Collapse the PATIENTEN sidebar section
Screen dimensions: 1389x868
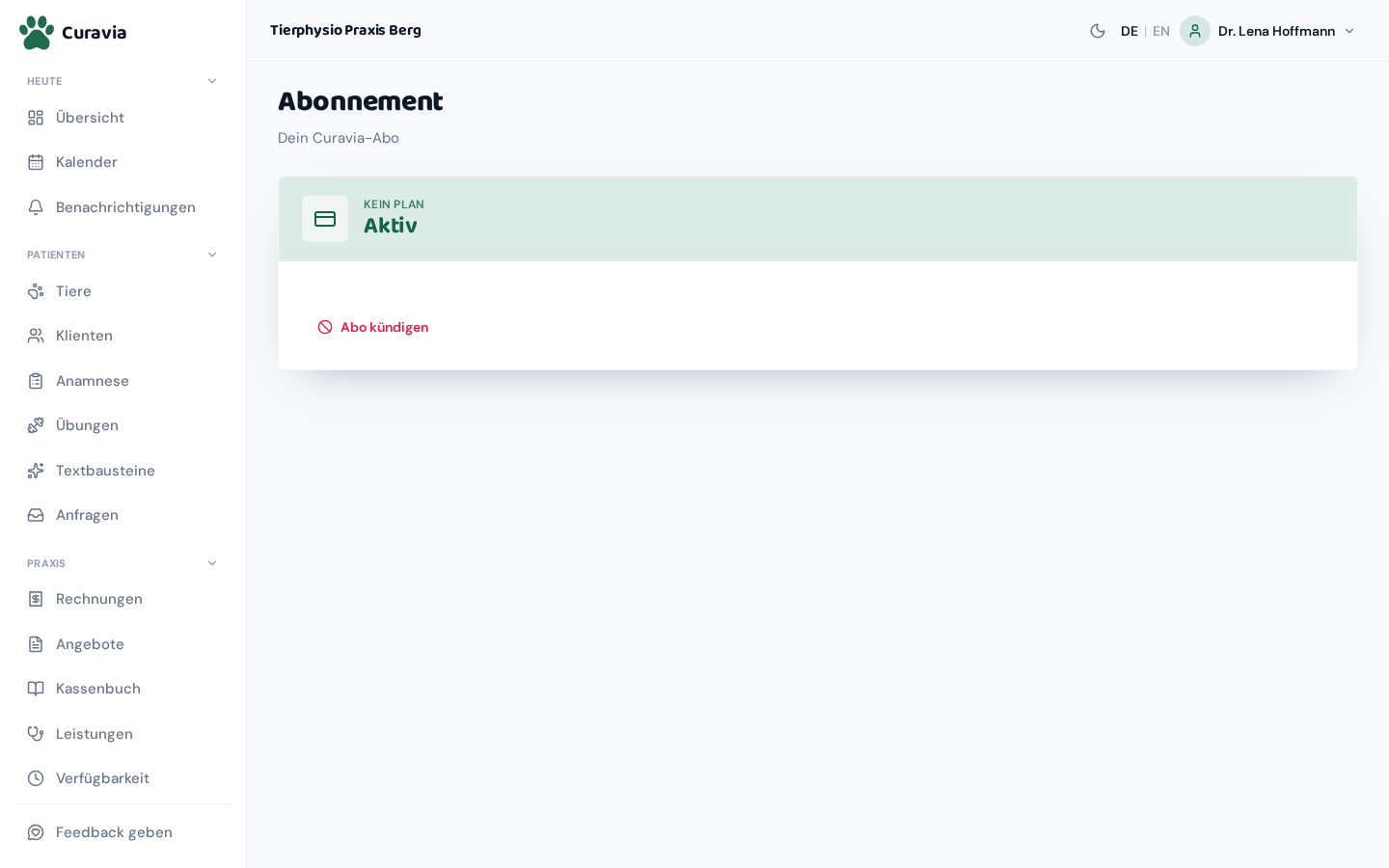[212, 255]
